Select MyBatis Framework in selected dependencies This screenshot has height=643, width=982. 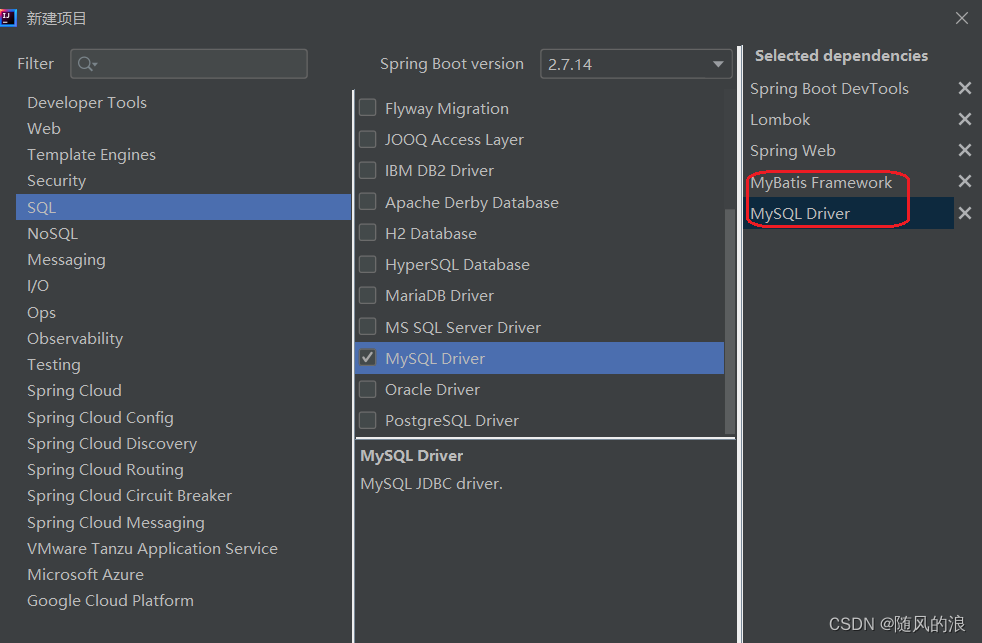821,182
